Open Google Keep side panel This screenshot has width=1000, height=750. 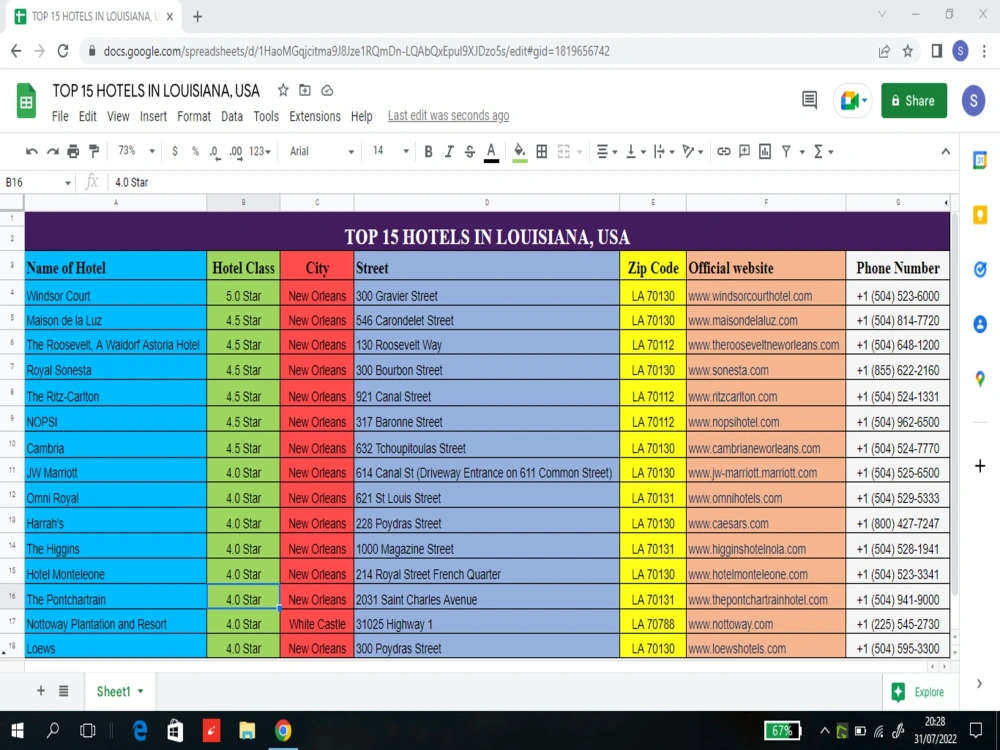tap(980, 215)
